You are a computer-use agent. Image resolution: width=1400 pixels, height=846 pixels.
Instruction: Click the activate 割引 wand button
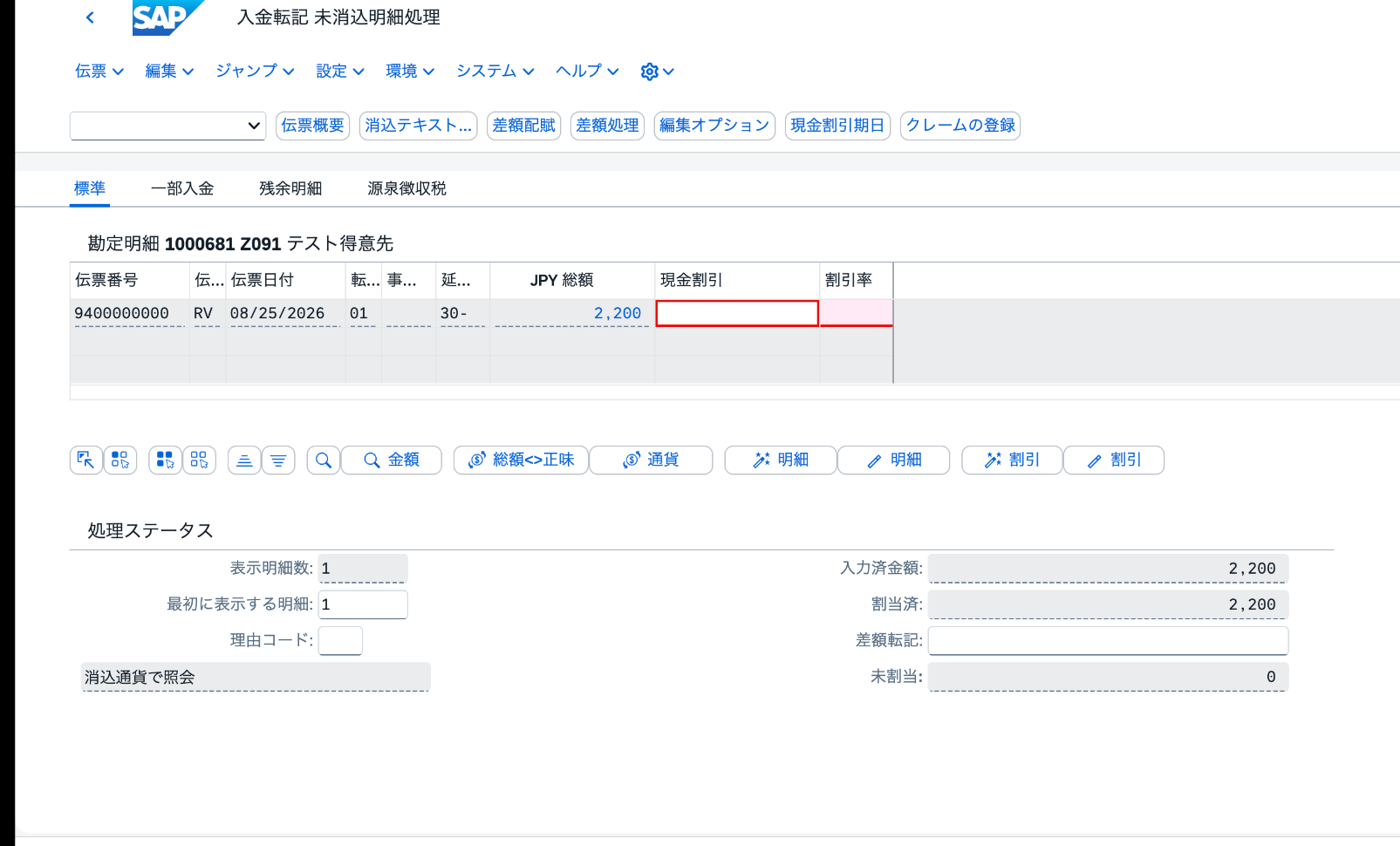1012,460
